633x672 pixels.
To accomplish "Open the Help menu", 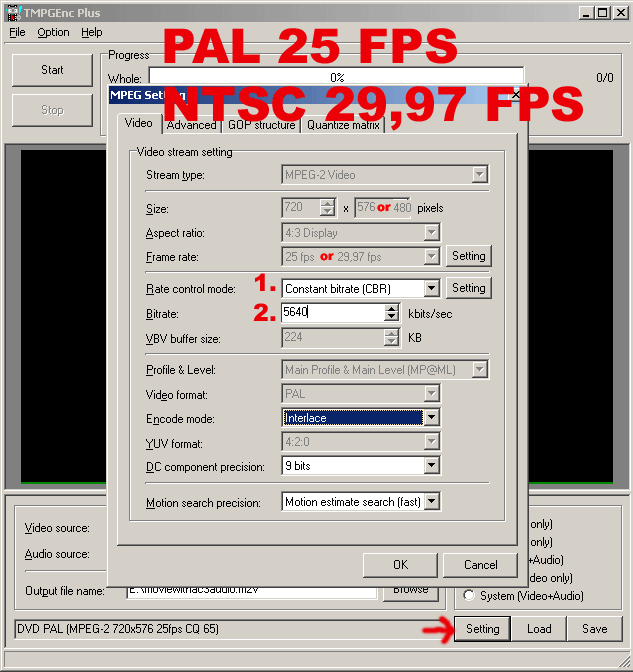I will (x=92, y=33).
